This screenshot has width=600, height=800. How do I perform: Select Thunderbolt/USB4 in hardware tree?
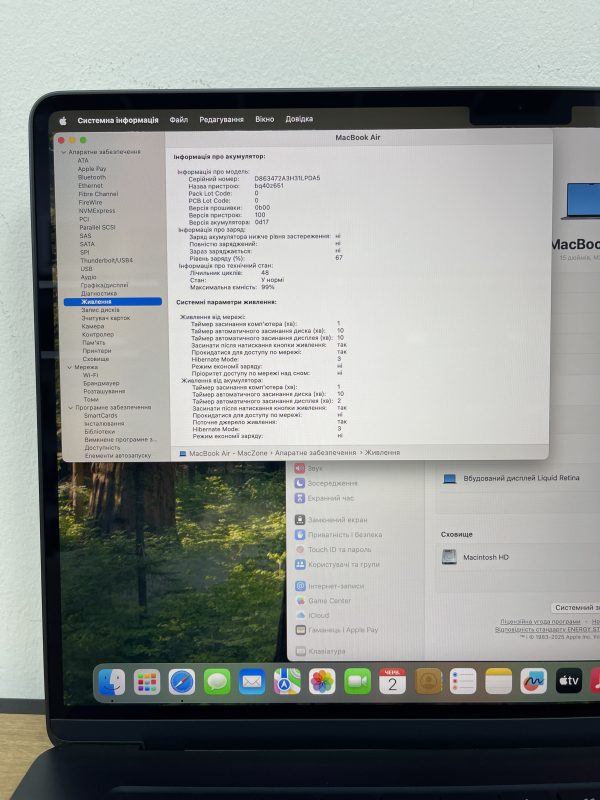pos(106,261)
